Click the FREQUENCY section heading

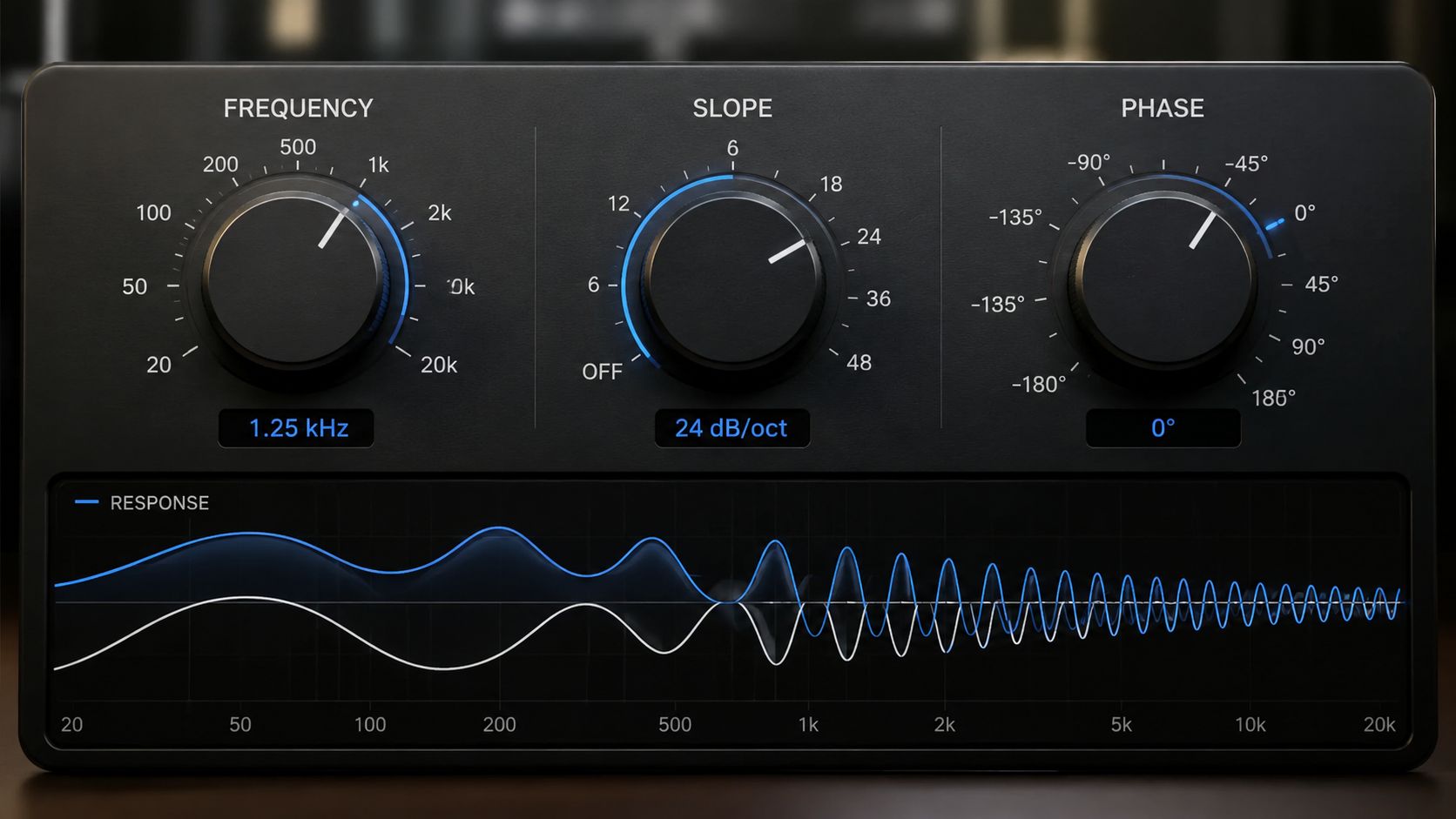(298, 108)
